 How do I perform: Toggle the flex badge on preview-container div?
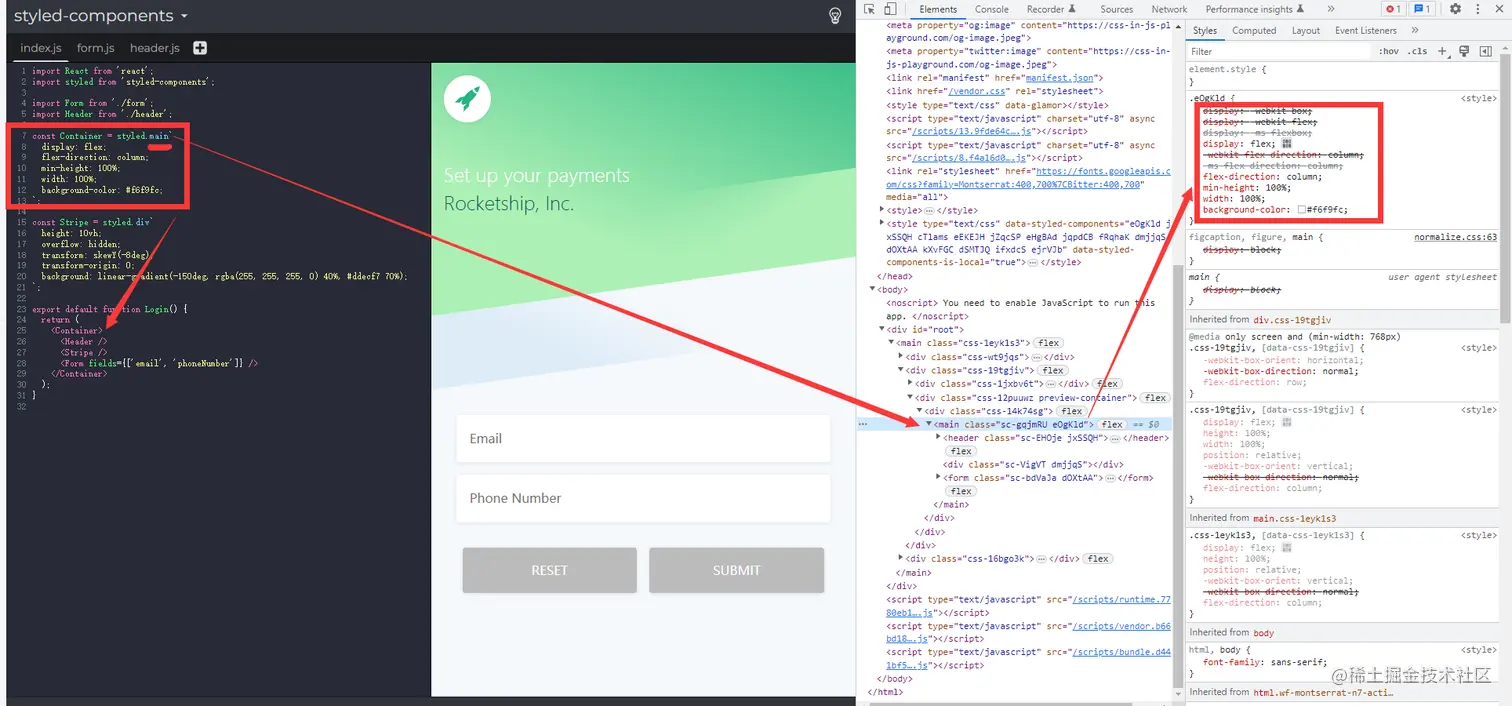click(x=1155, y=397)
